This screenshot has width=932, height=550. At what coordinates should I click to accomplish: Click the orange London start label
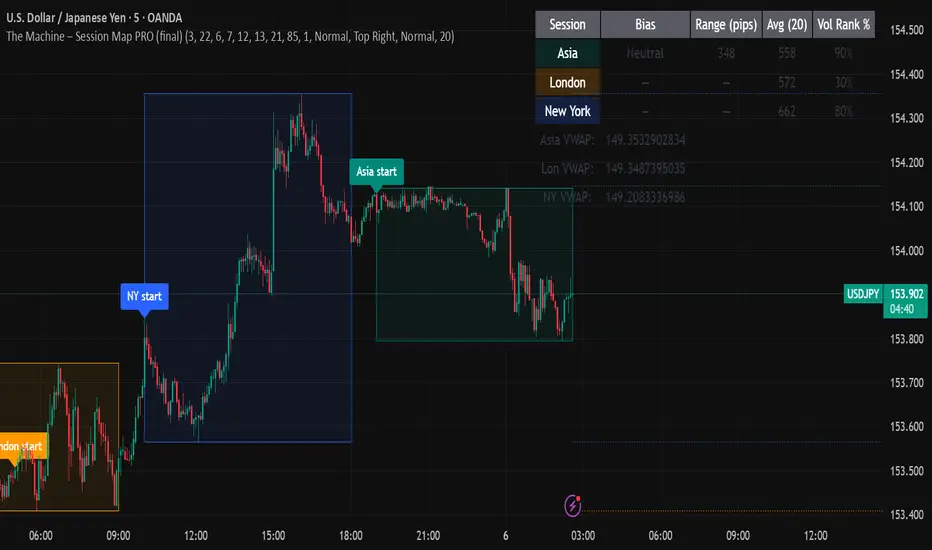click(x=20, y=446)
